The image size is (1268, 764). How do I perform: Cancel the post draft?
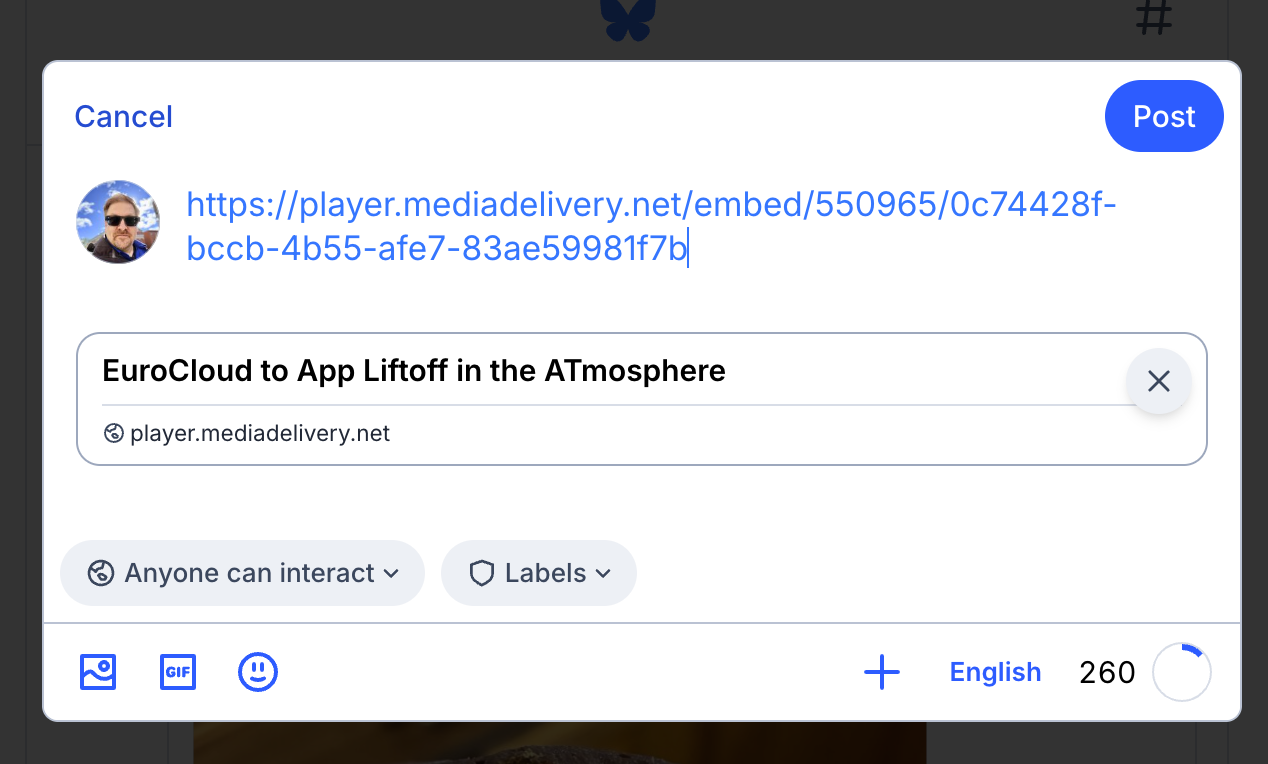tap(124, 117)
